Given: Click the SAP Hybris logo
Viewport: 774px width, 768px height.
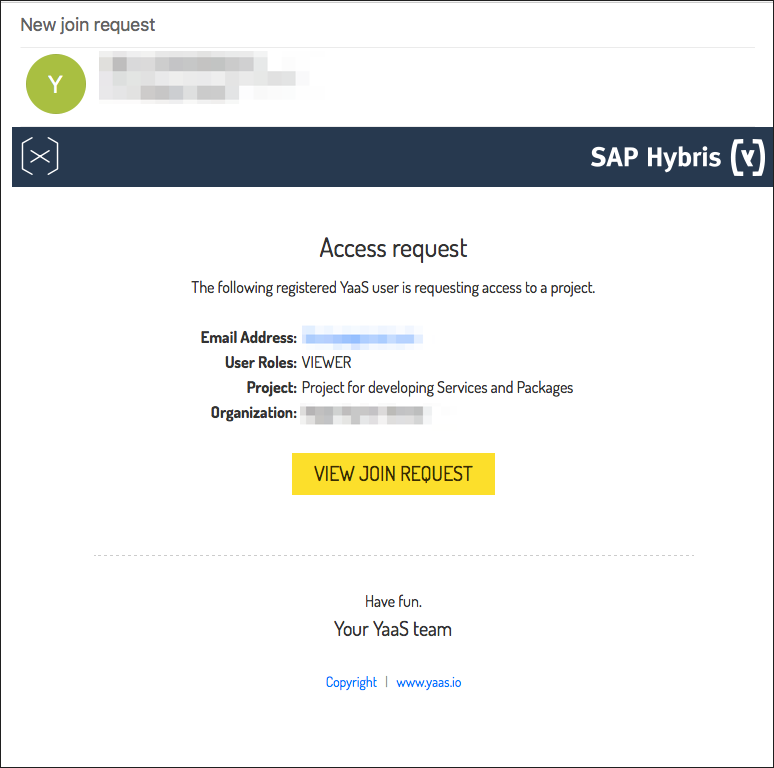Looking at the screenshot, I should [678, 157].
